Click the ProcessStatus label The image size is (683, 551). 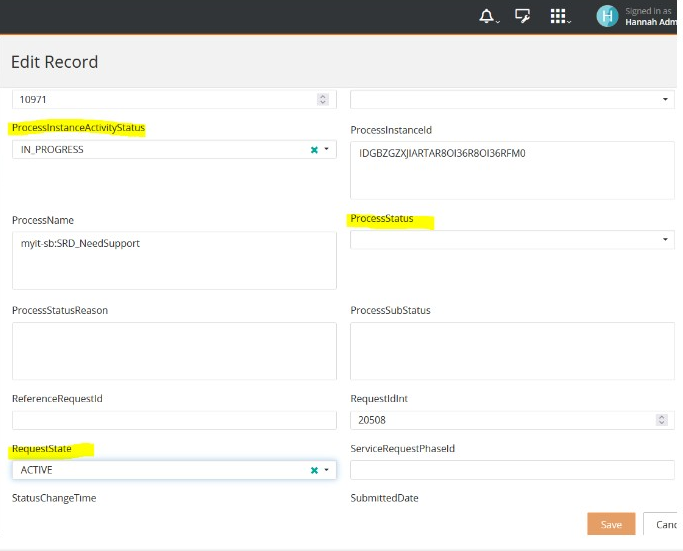pyautogui.click(x=382, y=219)
